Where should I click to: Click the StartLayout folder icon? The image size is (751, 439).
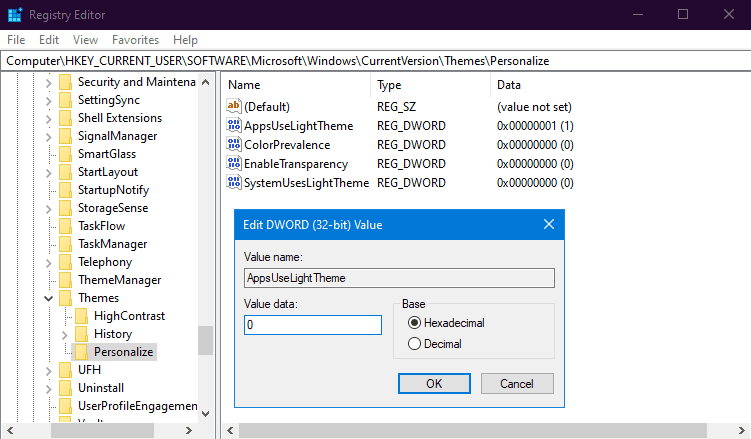pos(66,172)
